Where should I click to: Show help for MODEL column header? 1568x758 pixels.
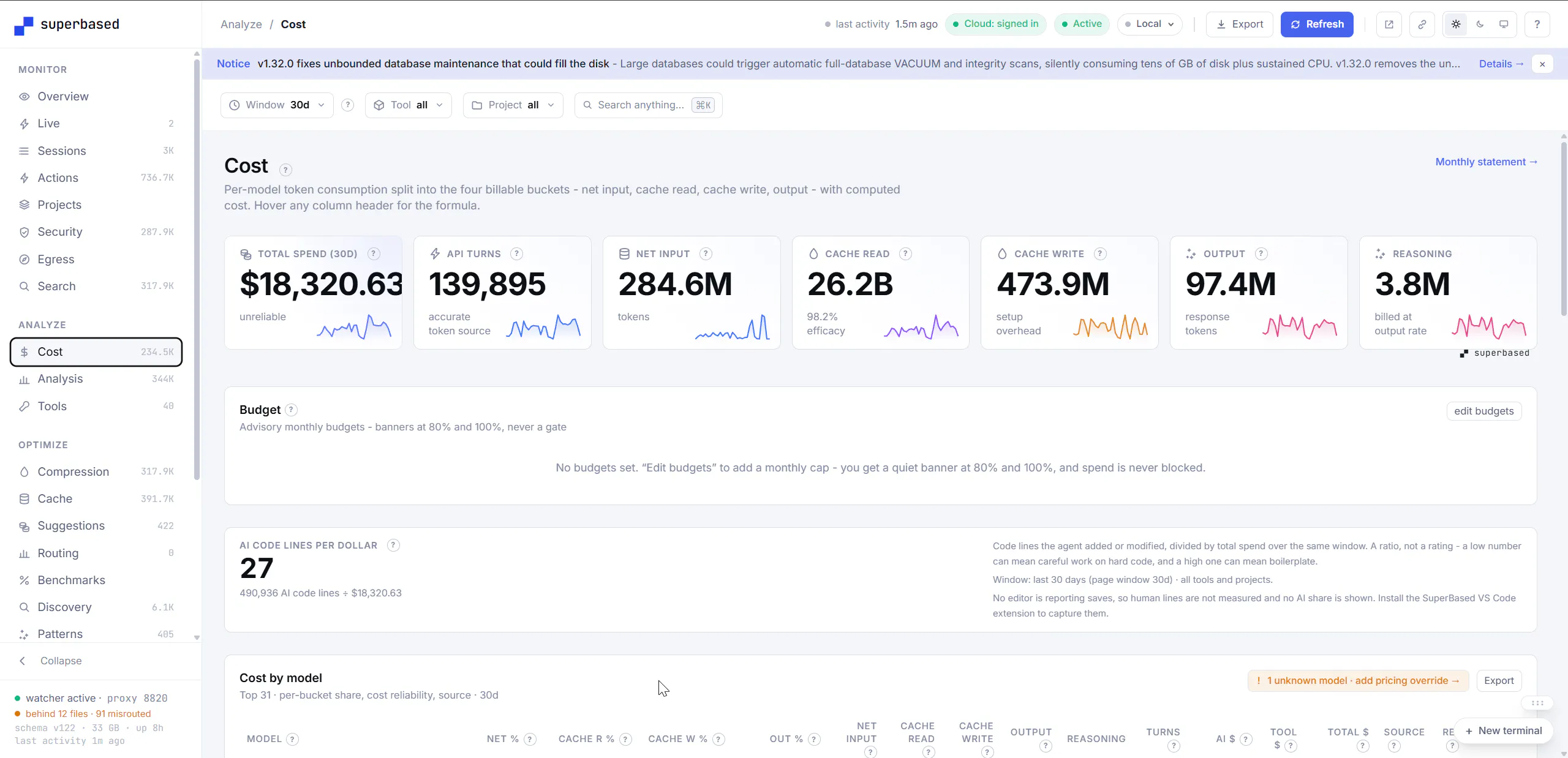point(293,739)
